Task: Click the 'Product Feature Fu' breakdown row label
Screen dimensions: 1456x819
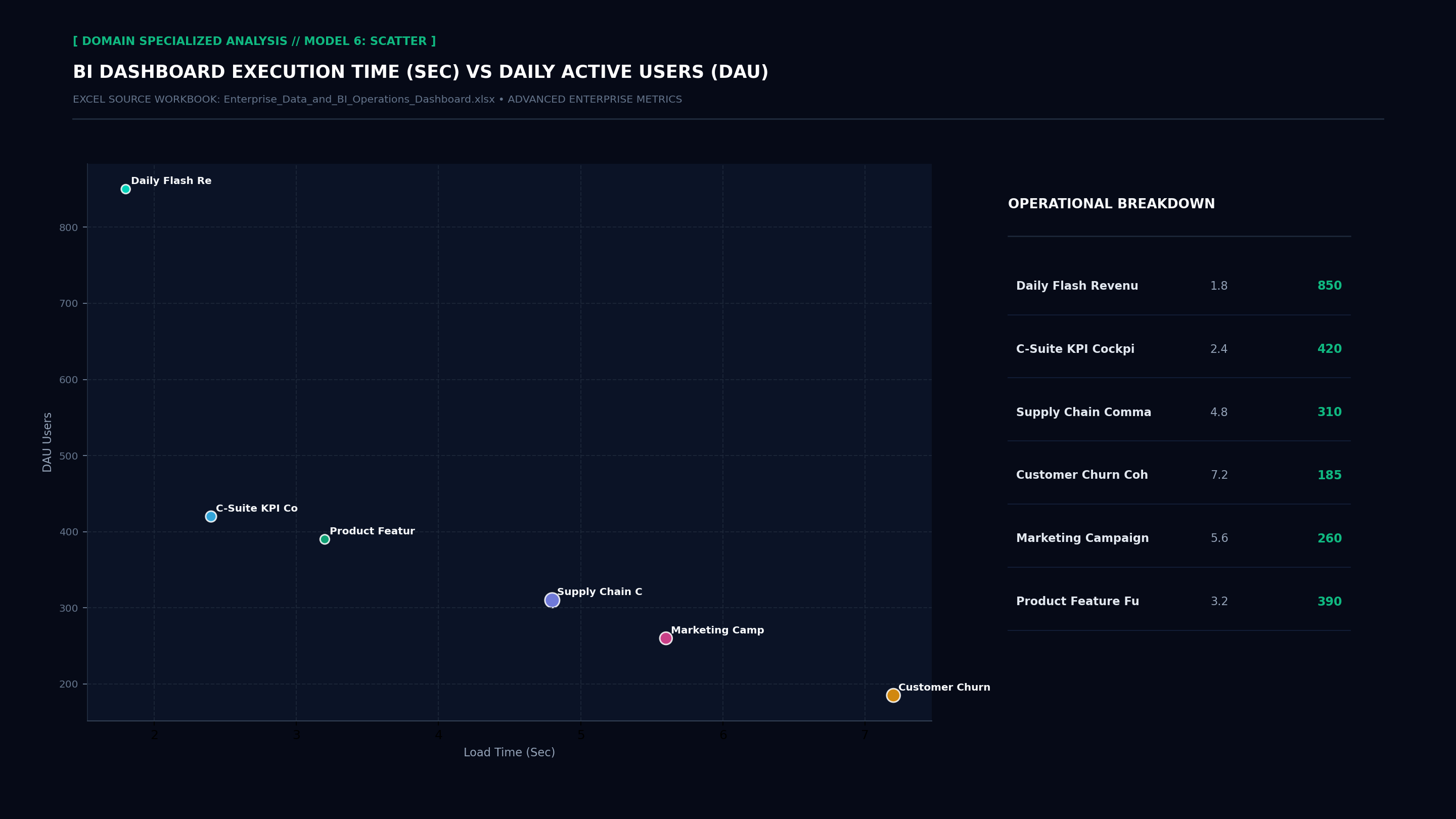Action: [x=1077, y=602]
